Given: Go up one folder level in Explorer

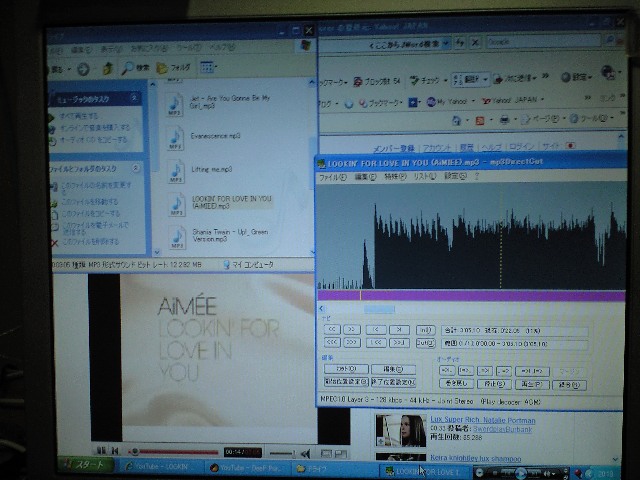Looking at the screenshot, I should [x=108, y=69].
